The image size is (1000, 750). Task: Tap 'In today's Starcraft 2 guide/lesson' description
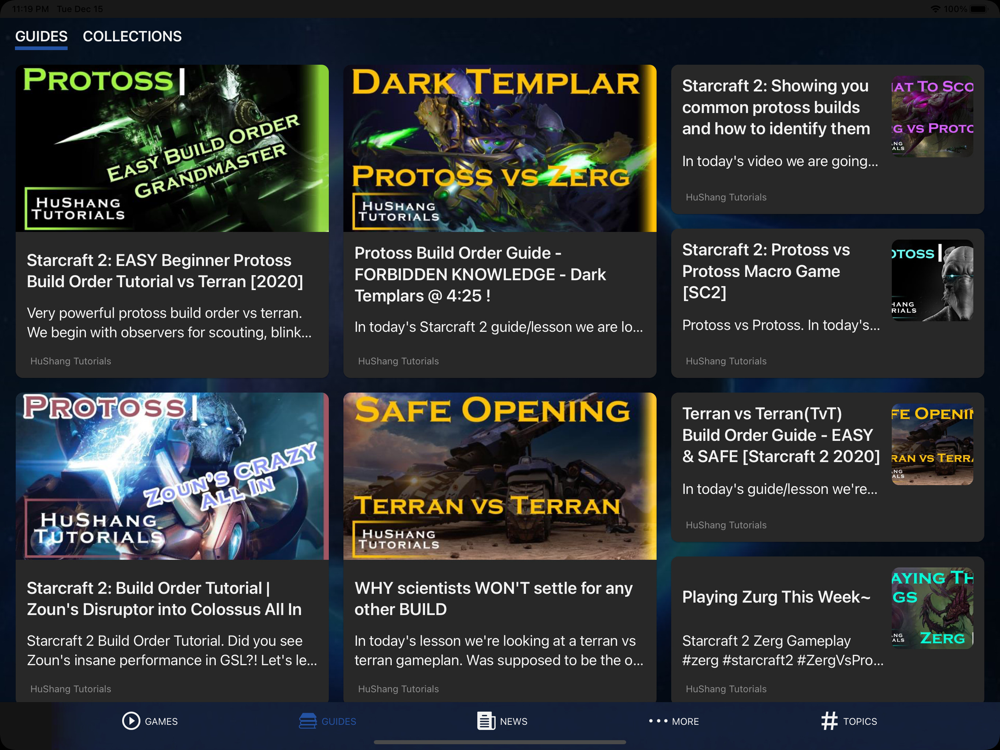(499, 327)
